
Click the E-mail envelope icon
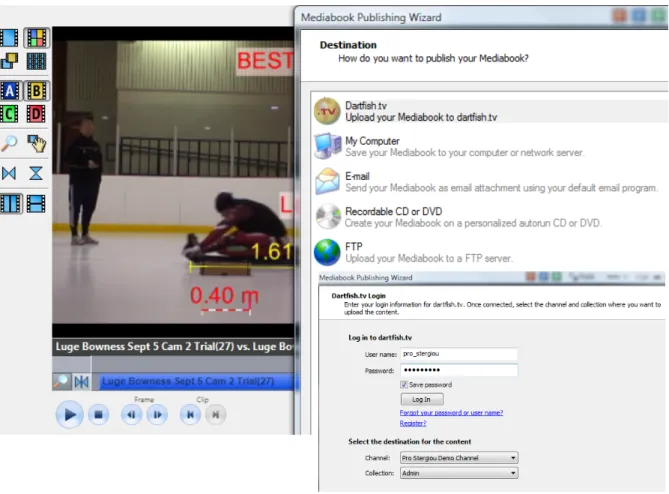click(x=327, y=181)
